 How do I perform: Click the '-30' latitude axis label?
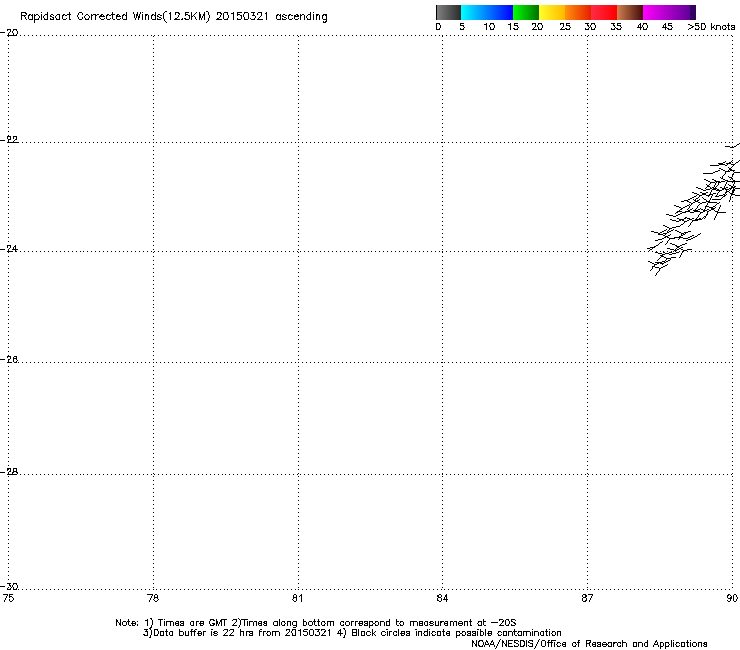click(9, 586)
